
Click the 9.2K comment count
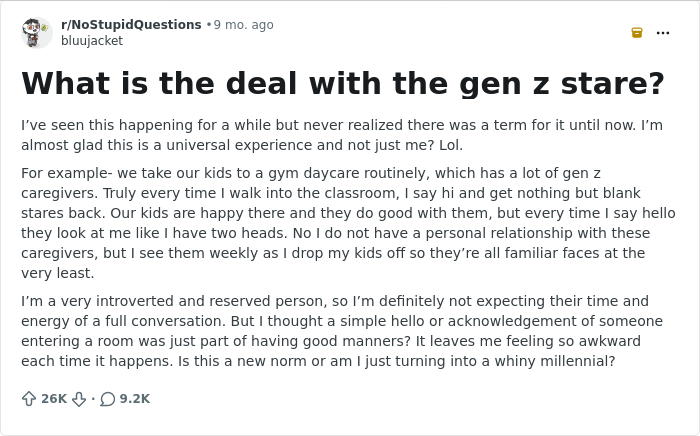click(x=135, y=398)
